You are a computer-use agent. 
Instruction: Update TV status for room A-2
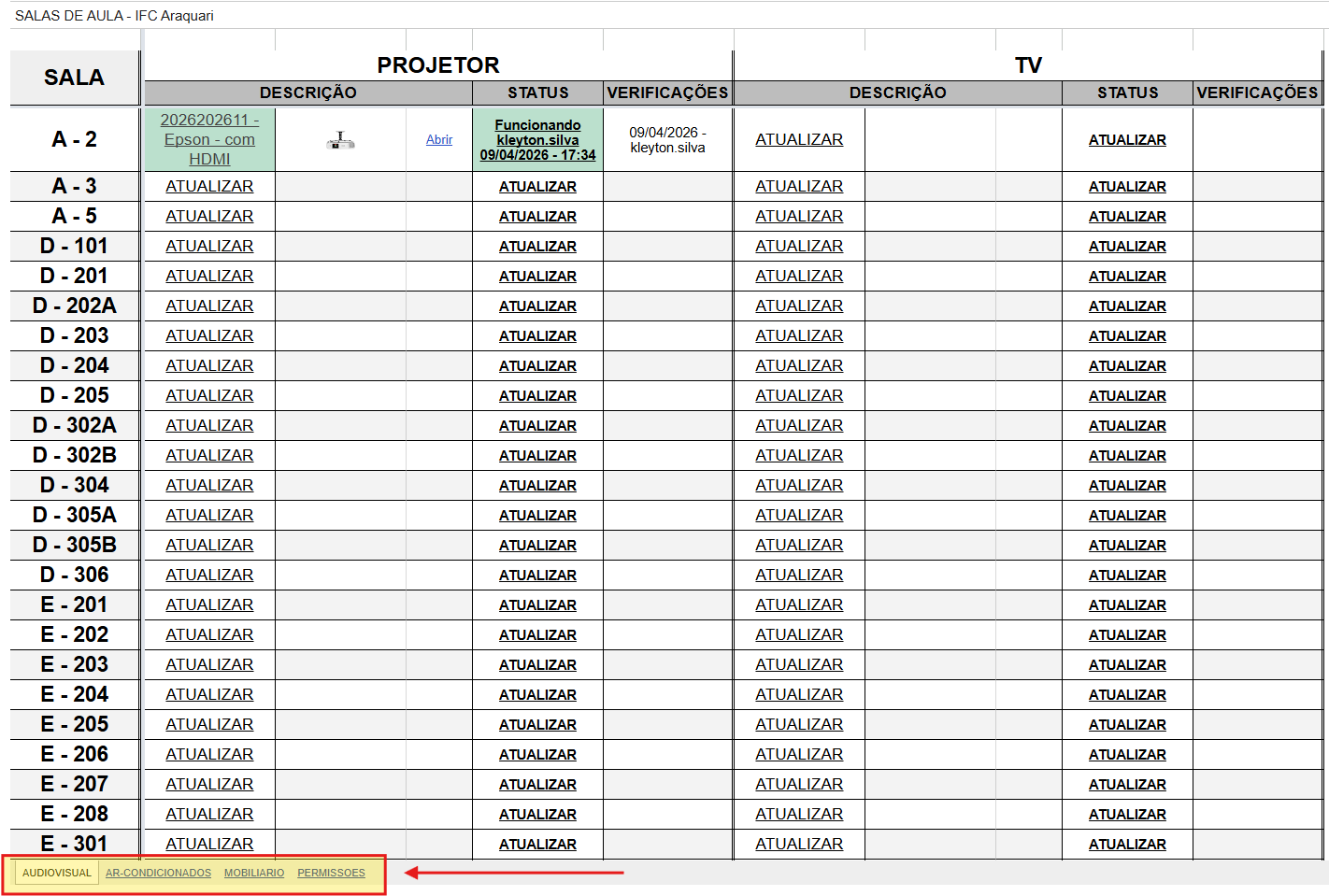(x=1127, y=140)
